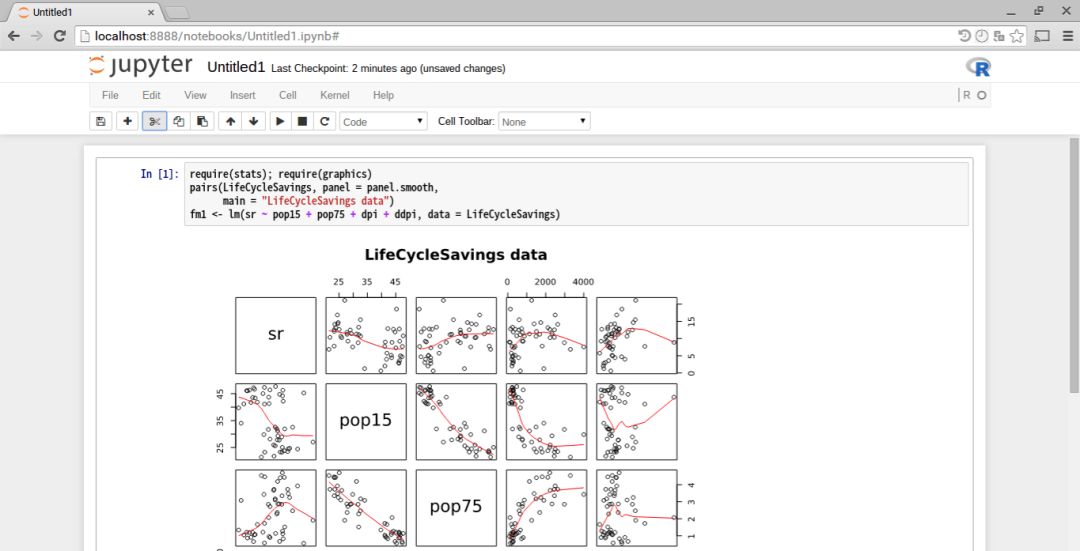
Task: Click the pop15 diagonal panel
Action: tap(366, 422)
